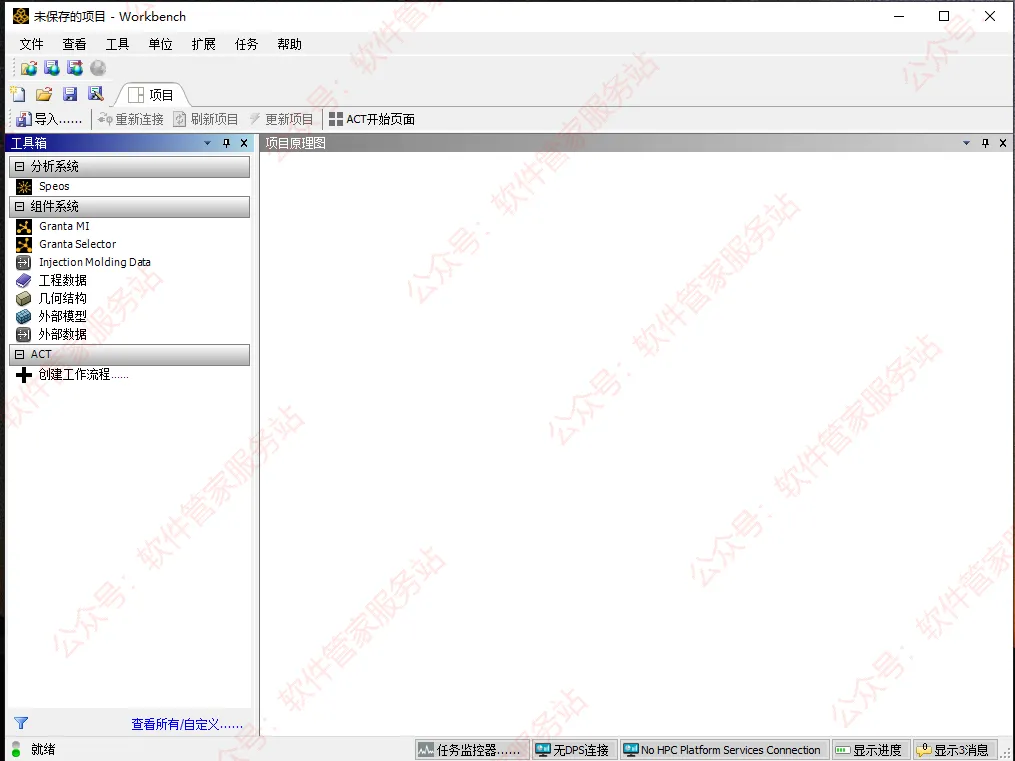The width and height of the screenshot is (1015, 761).
Task: Select the 几何结构 label
Action: click(x=62, y=298)
